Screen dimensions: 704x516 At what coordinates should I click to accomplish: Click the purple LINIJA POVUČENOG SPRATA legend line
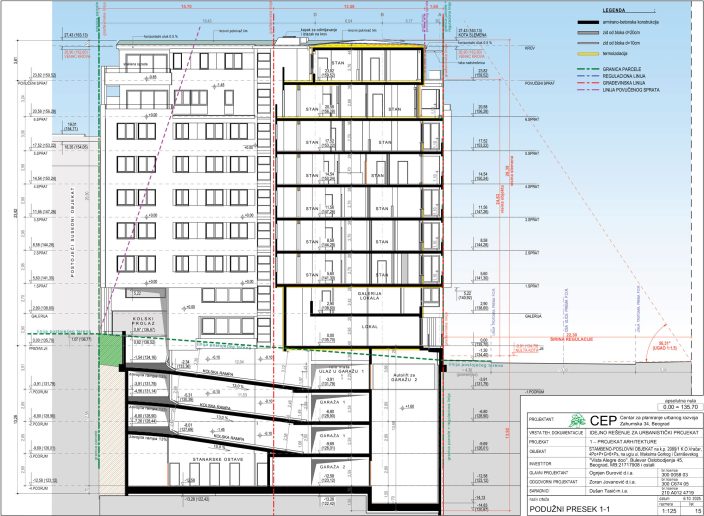coord(590,91)
